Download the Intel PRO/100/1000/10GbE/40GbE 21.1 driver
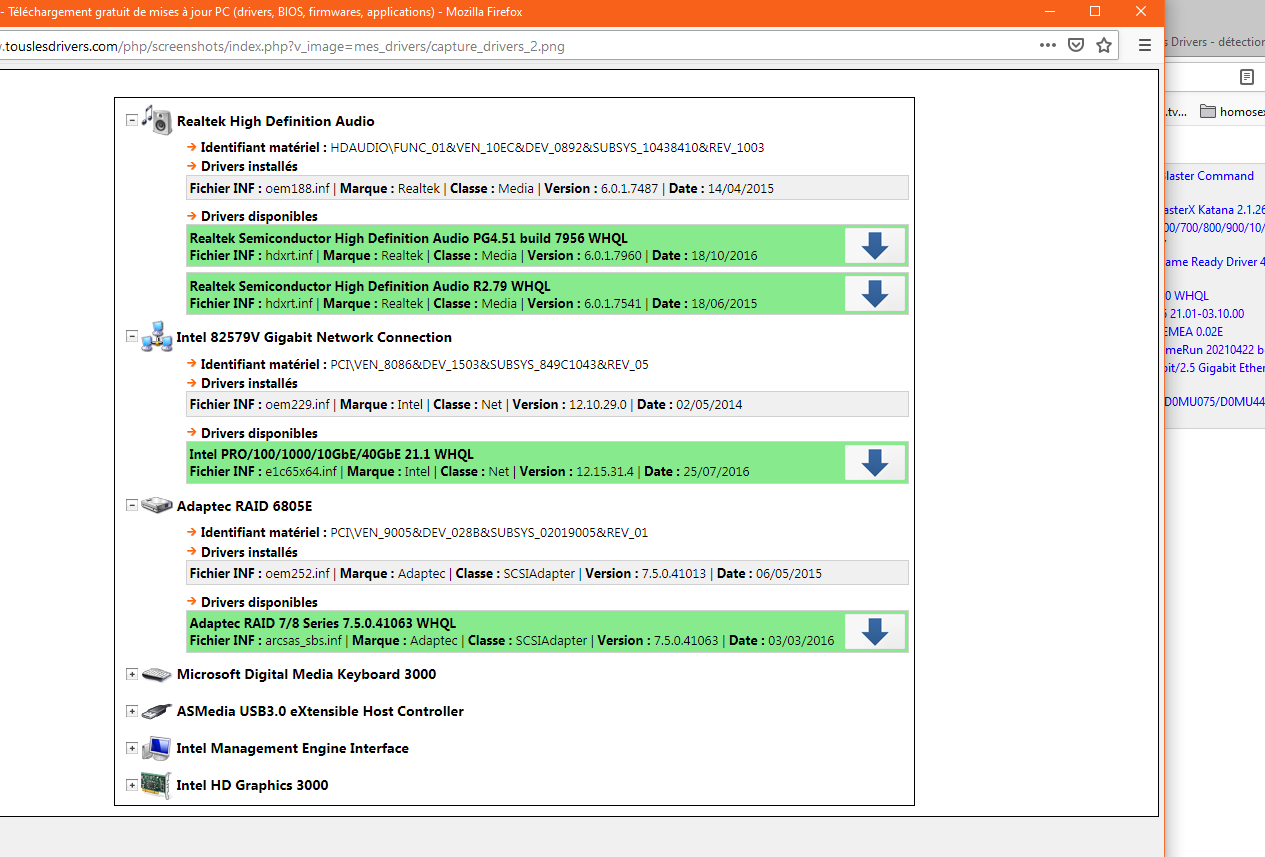1265x857 pixels. [875, 462]
